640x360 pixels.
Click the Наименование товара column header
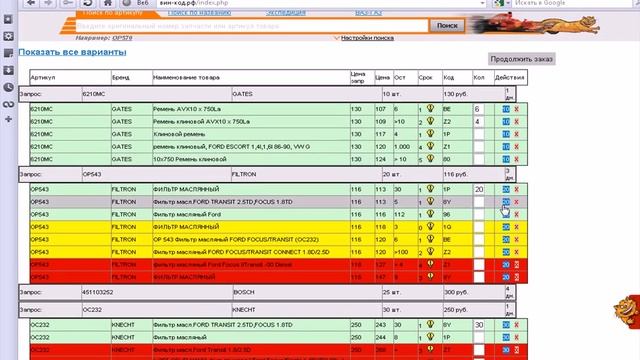251,78
